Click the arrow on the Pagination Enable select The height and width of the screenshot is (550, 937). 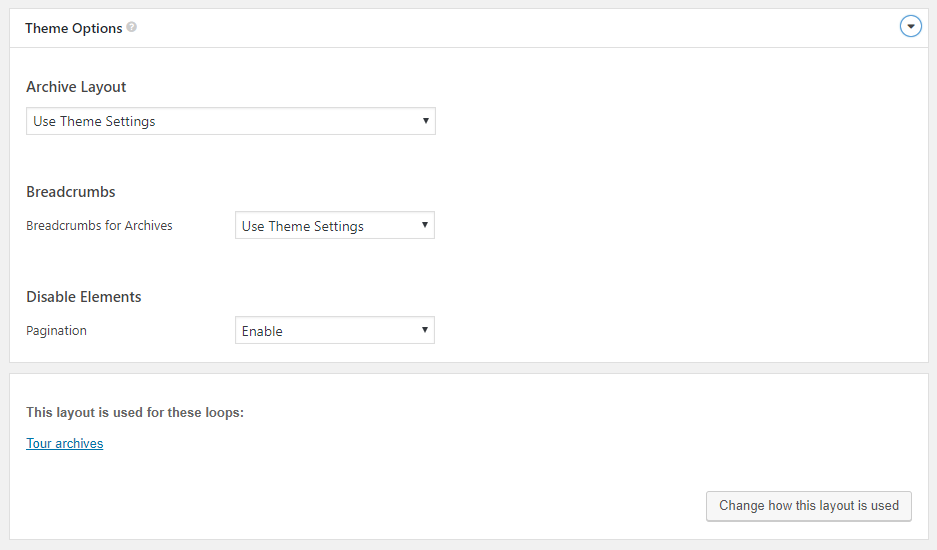pos(425,330)
